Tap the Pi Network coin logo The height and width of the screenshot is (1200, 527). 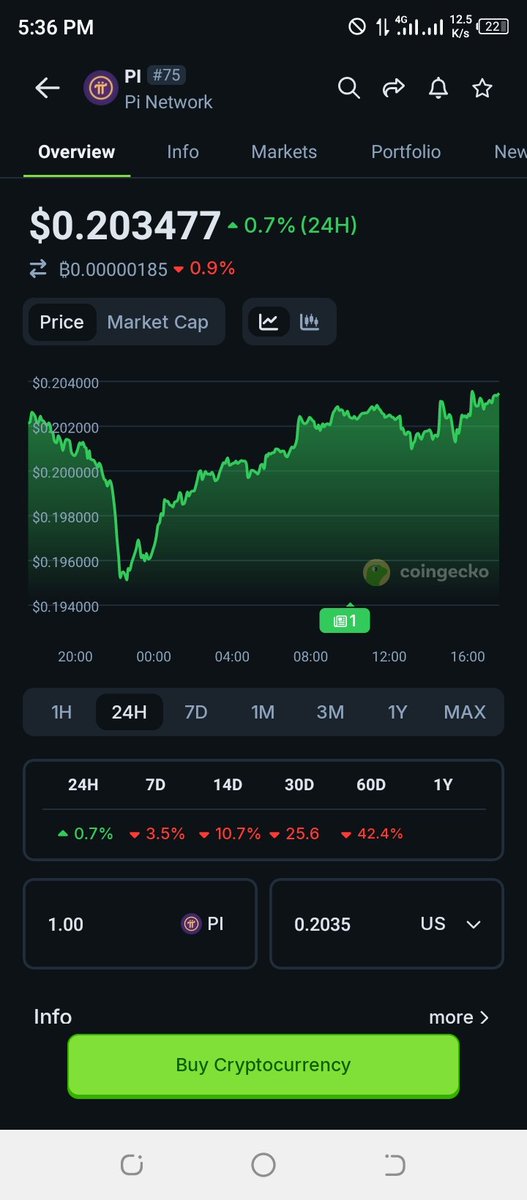tap(100, 88)
